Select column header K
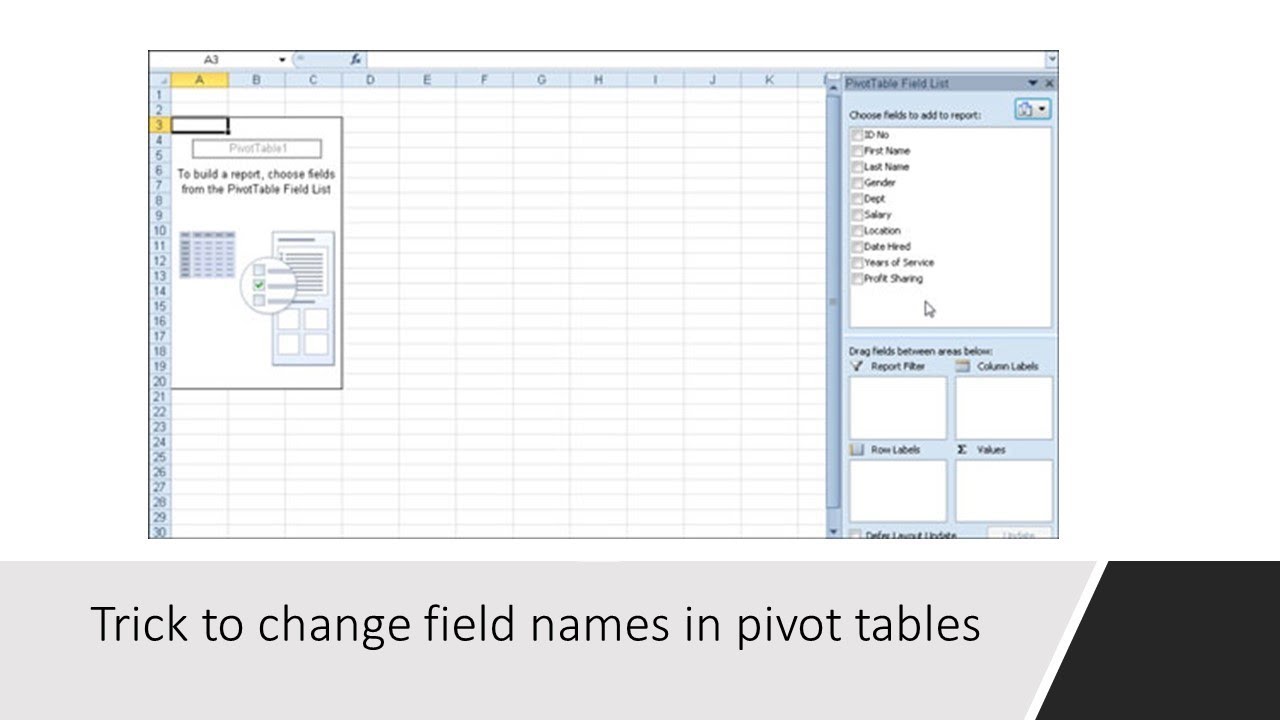The height and width of the screenshot is (720, 1280). point(769,80)
